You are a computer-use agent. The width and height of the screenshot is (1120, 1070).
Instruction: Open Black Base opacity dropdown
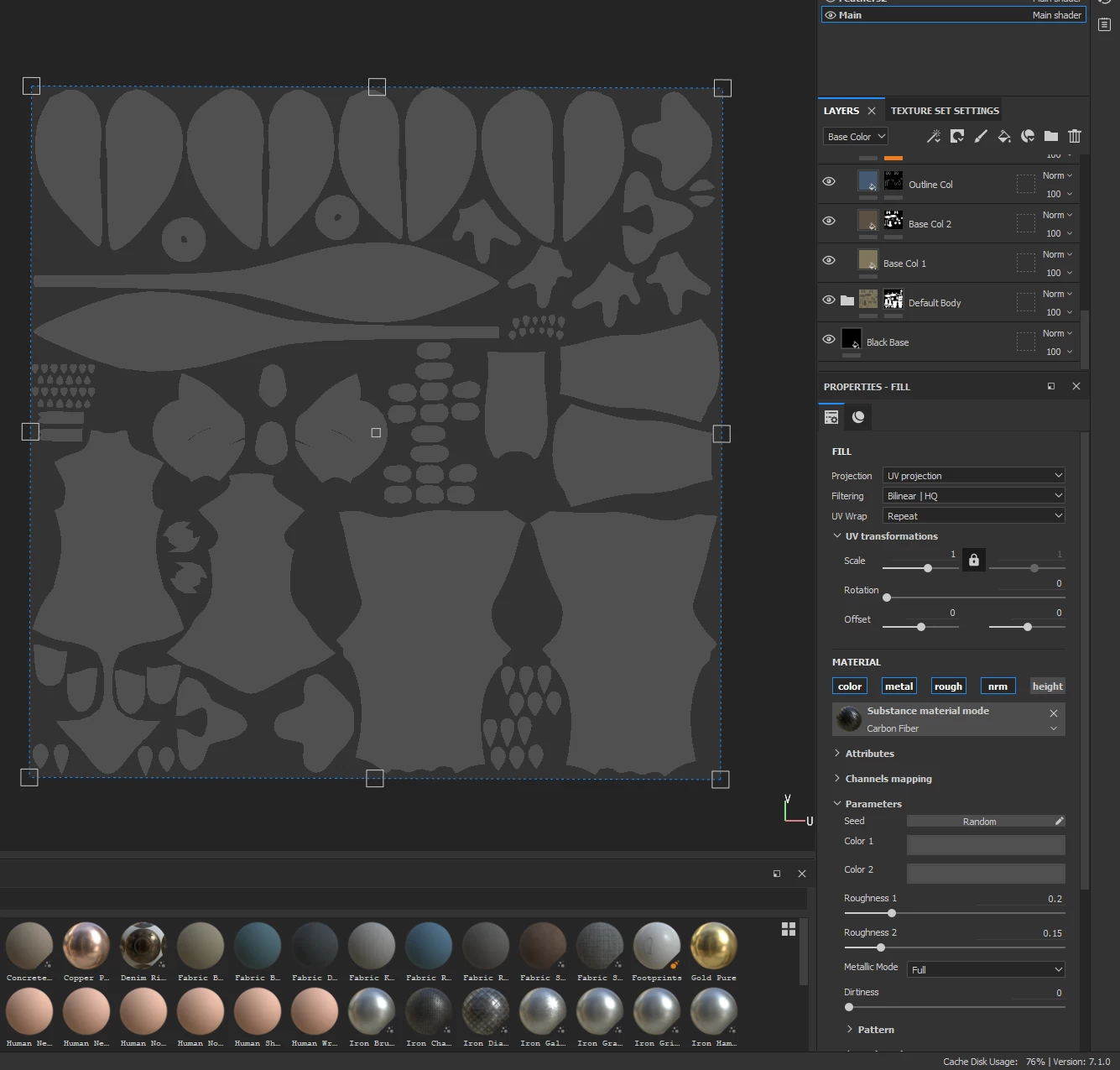[1059, 352]
